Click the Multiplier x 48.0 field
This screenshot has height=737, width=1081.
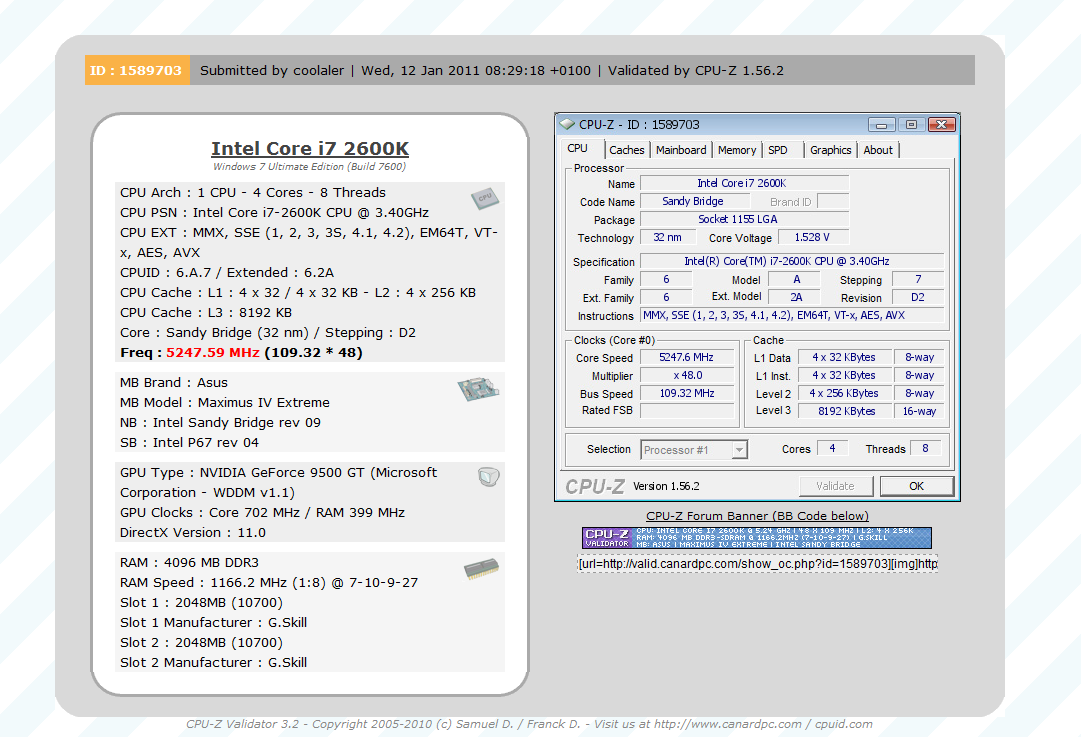687,376
